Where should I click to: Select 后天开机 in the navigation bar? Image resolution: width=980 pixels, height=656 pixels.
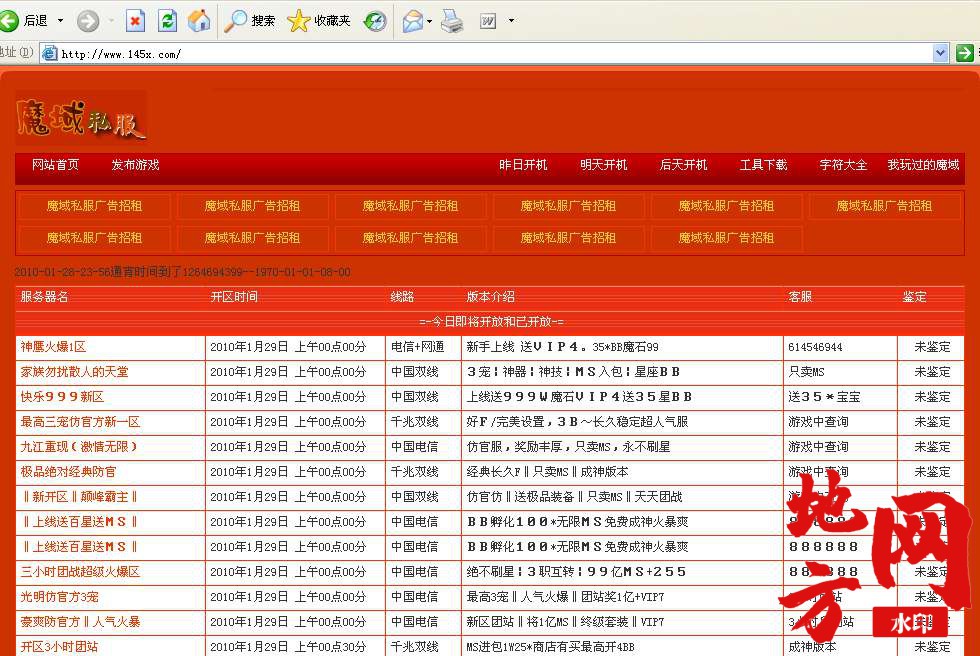(x=684, y=165)
